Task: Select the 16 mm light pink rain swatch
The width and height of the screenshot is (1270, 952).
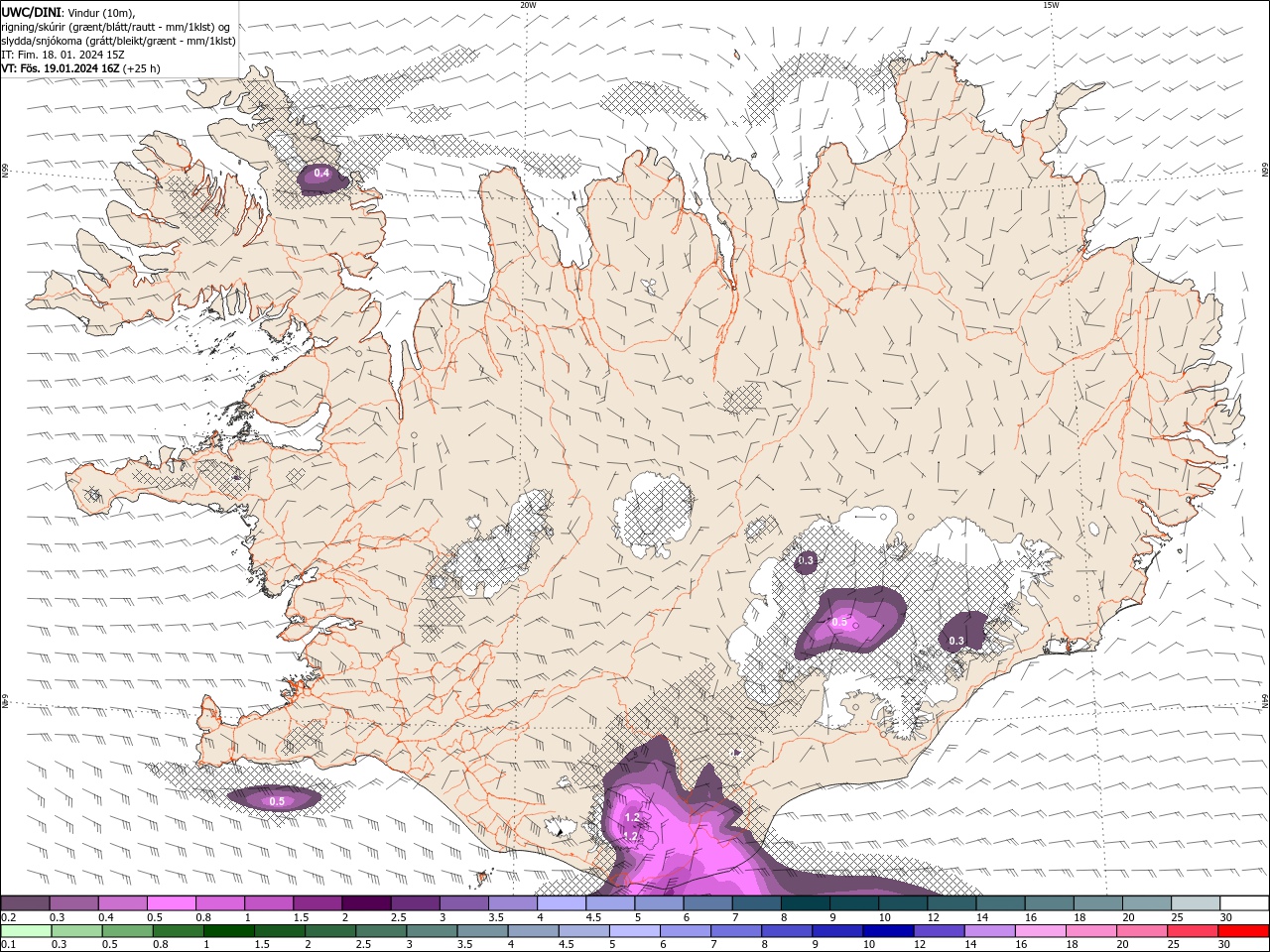Action: tap(1039, 931)
